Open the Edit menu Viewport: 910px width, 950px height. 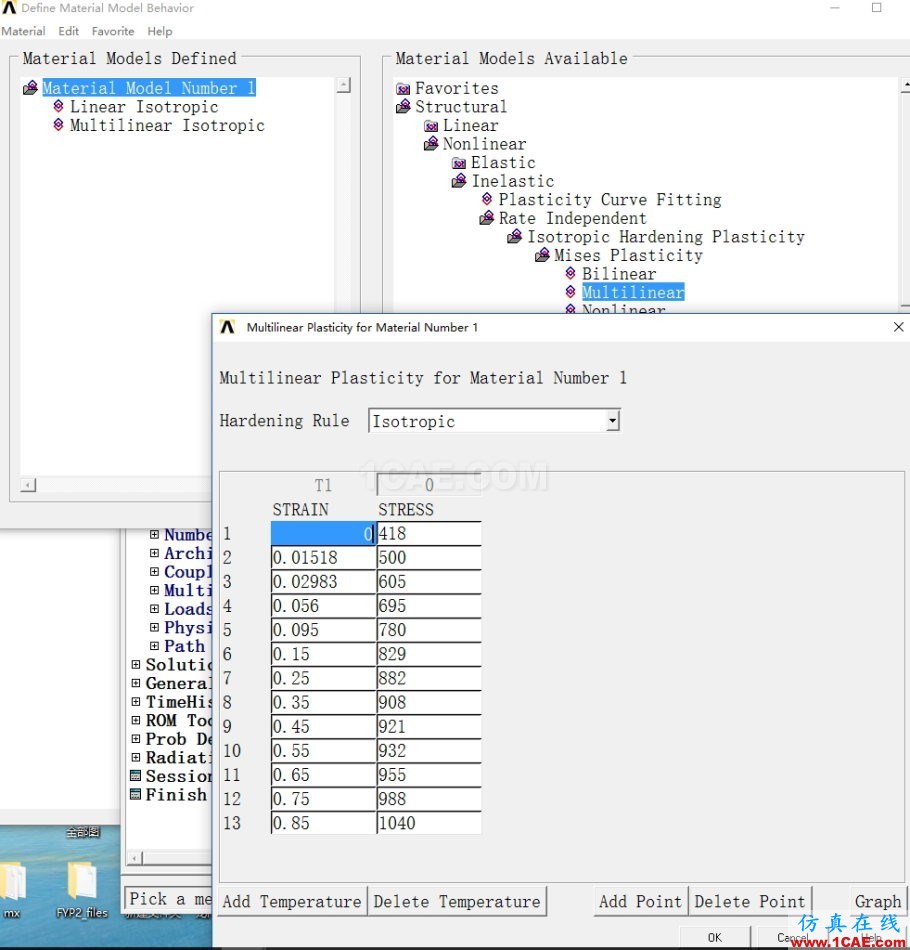pos(68,31)
